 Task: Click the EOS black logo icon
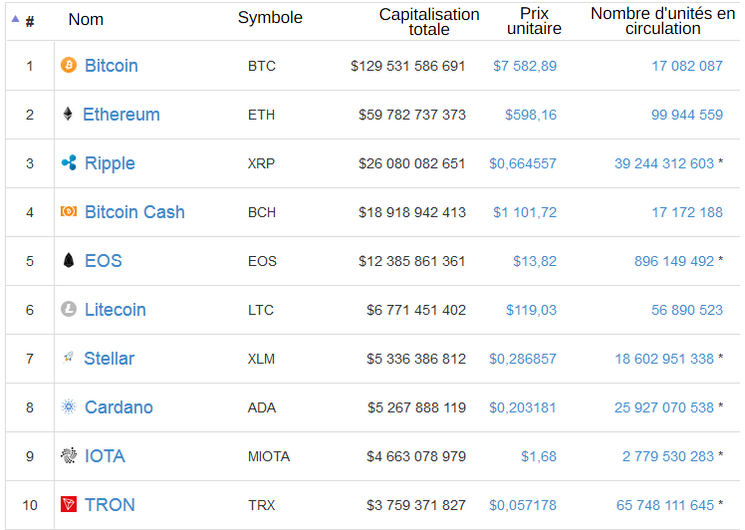point(68,261)
